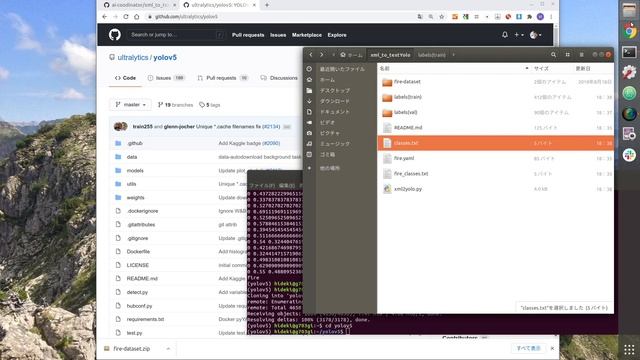Open Terminal from the Ubuntu dock
Image resolution: width=640 pixels, height=360 pixels.
tap(629, 52)
